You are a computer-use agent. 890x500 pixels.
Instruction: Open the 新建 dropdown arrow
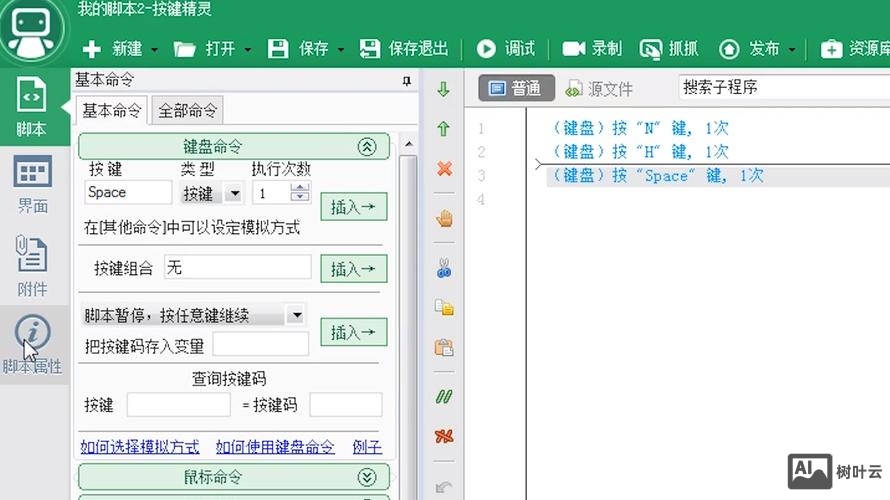tap(154, 49)
